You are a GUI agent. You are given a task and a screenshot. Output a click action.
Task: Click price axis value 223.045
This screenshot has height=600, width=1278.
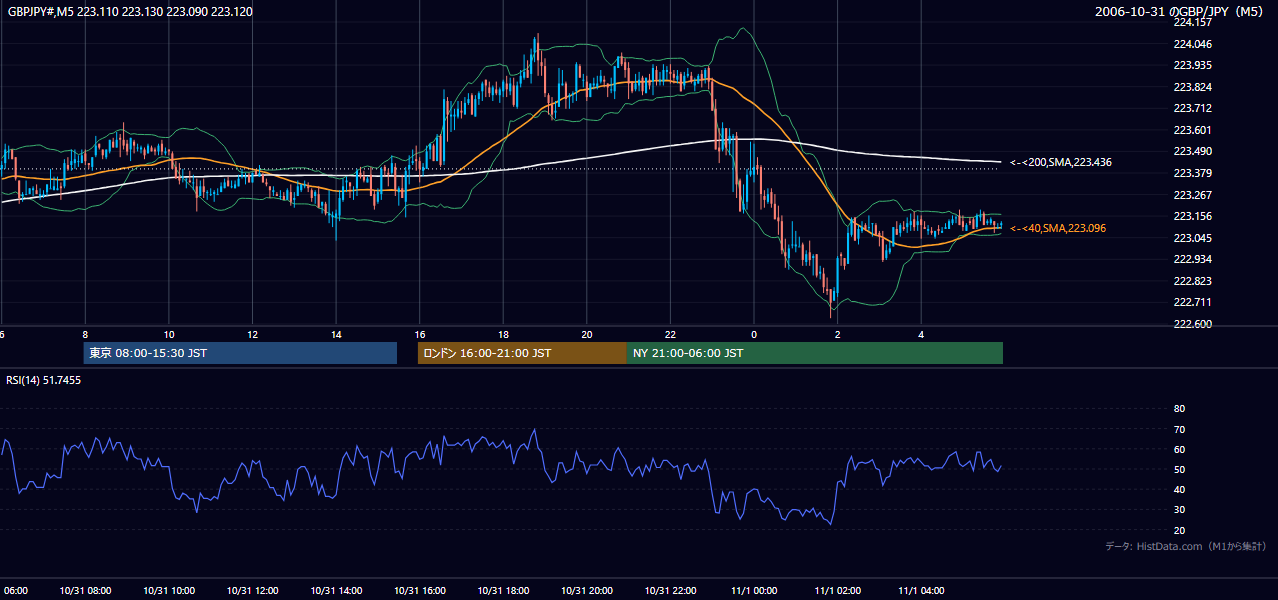click(1192, 238)
